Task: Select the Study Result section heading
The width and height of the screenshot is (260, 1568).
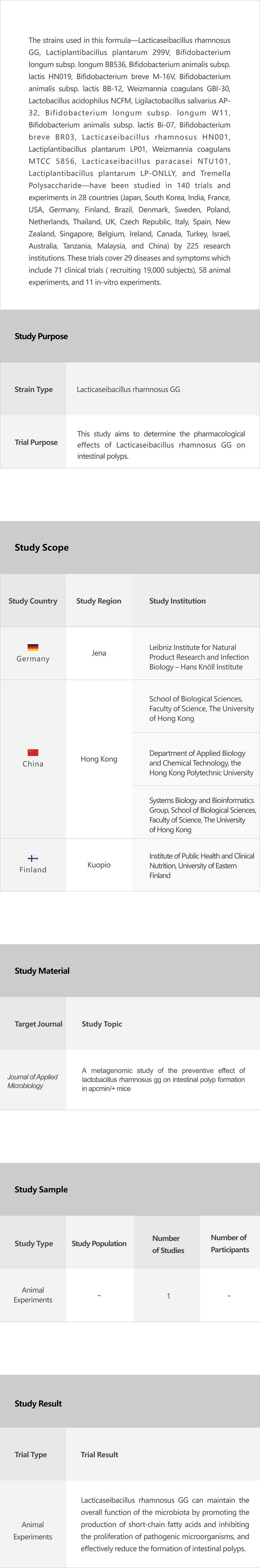Action: tap(38, 1403)
